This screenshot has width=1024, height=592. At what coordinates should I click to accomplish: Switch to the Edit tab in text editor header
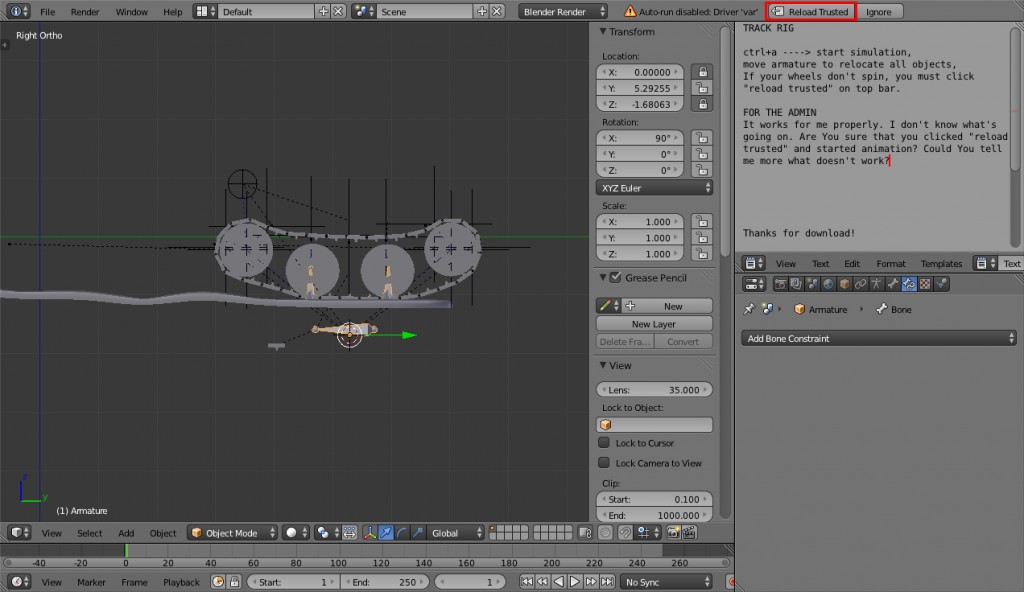point(851,263)
